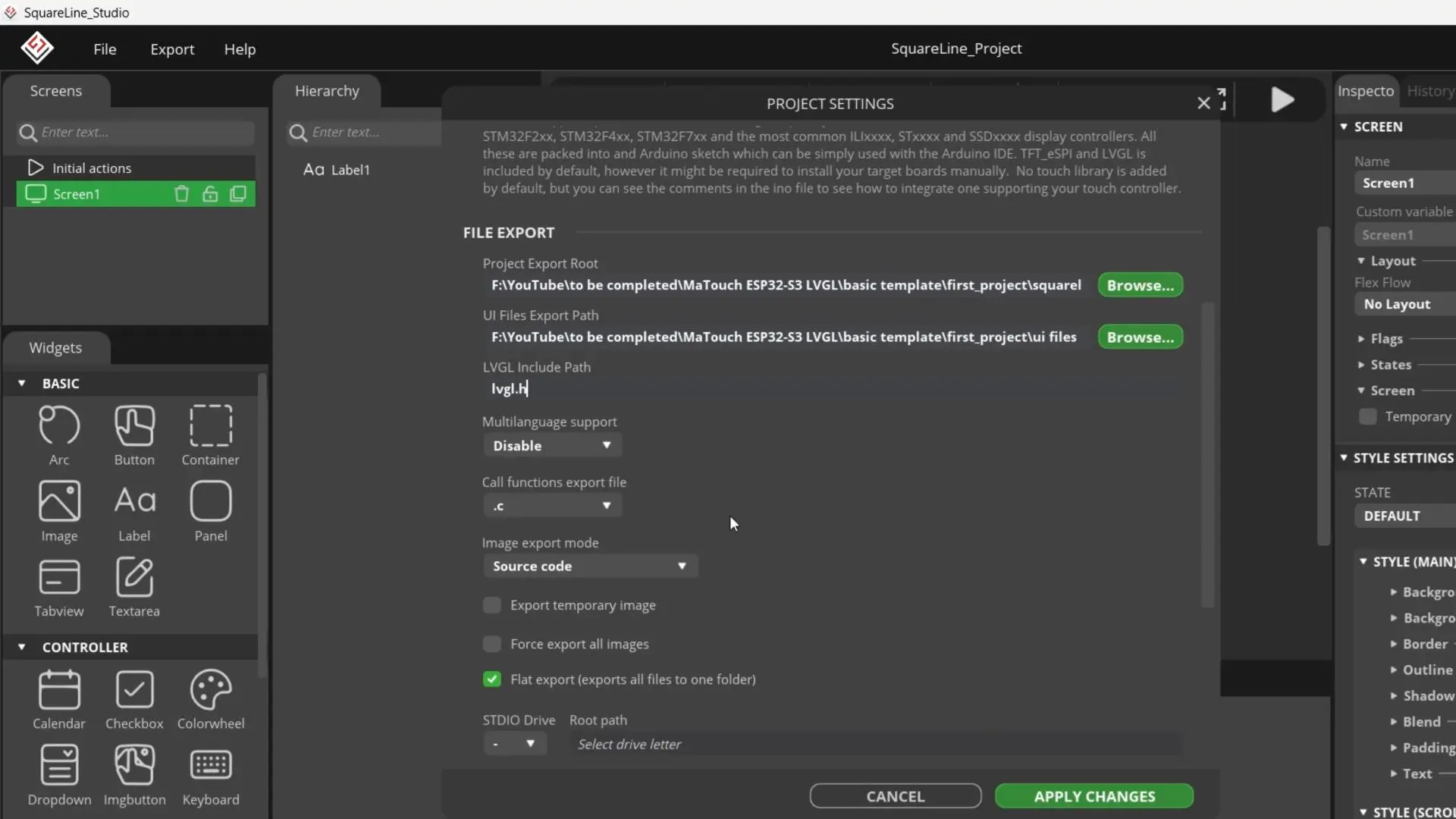Open the No Layout flex flow dropdown

[x=1405, y=304]
